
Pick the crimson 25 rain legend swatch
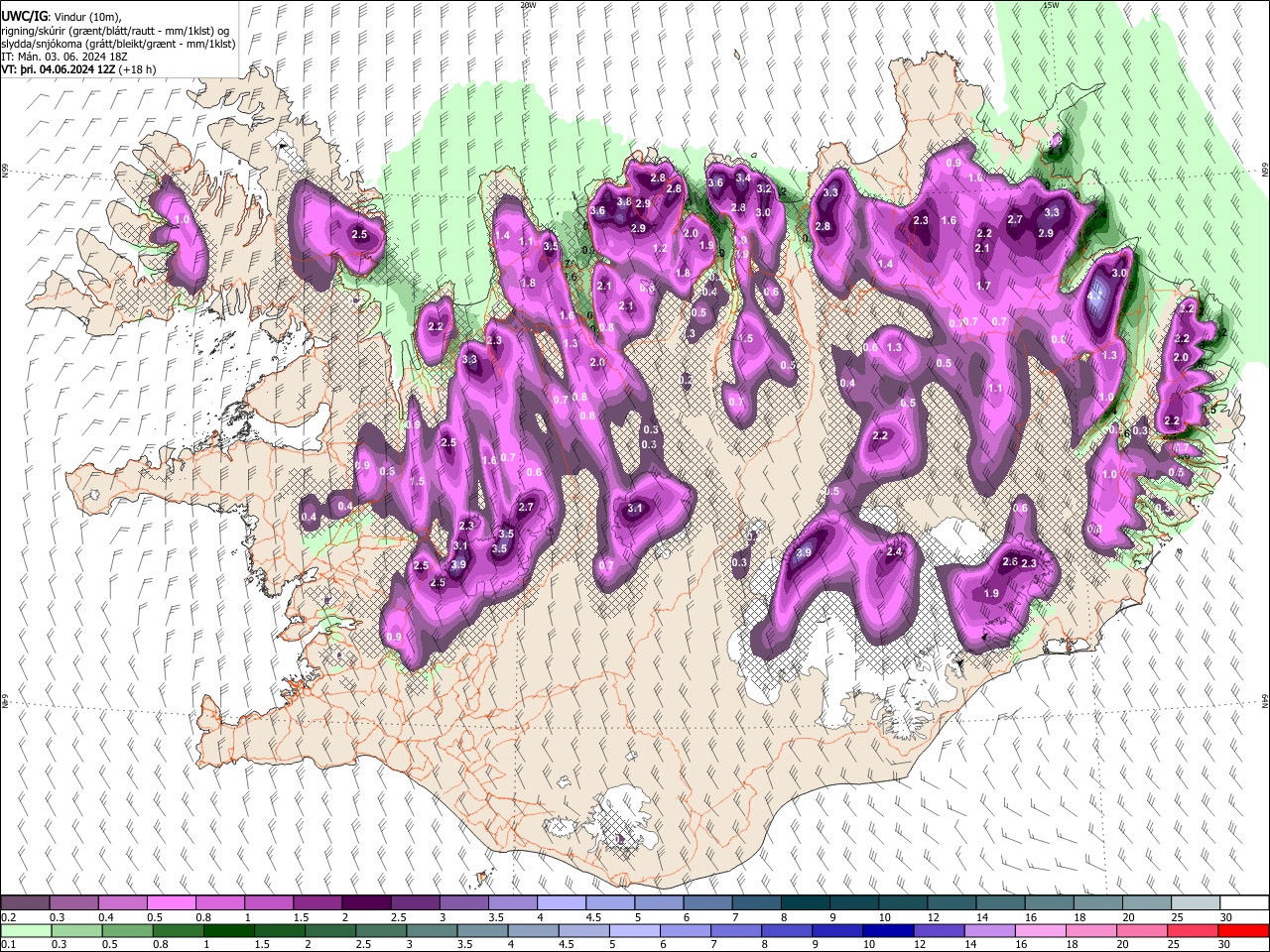click(1193, 930)
